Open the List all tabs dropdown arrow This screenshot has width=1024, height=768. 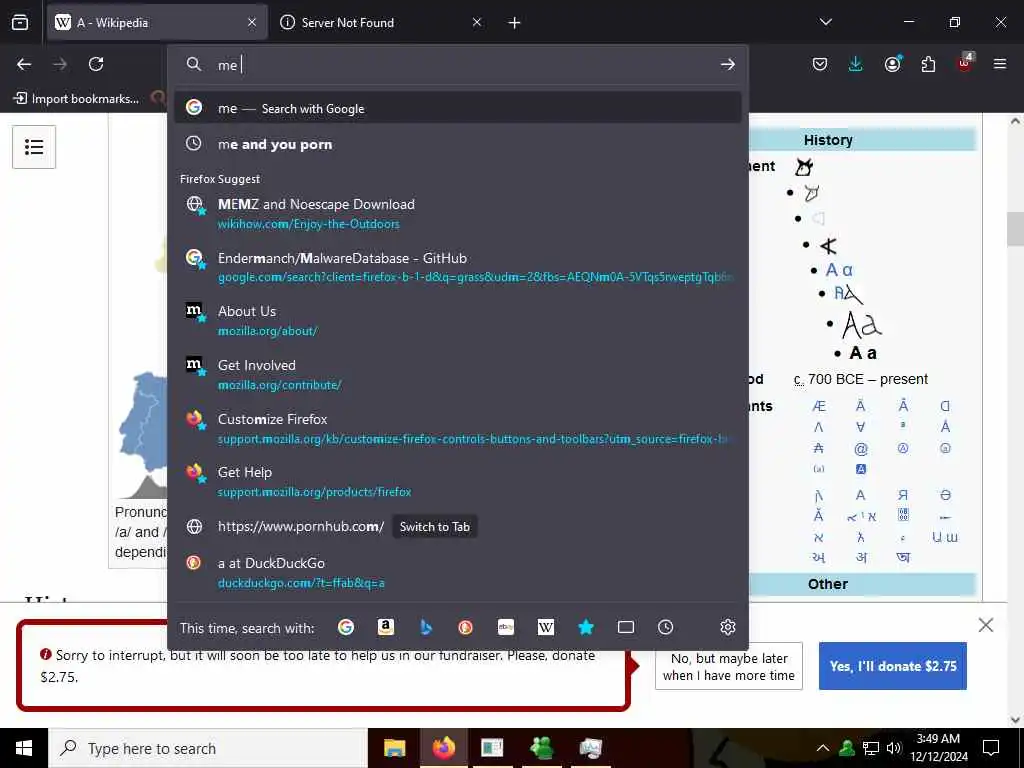(825, 22)
